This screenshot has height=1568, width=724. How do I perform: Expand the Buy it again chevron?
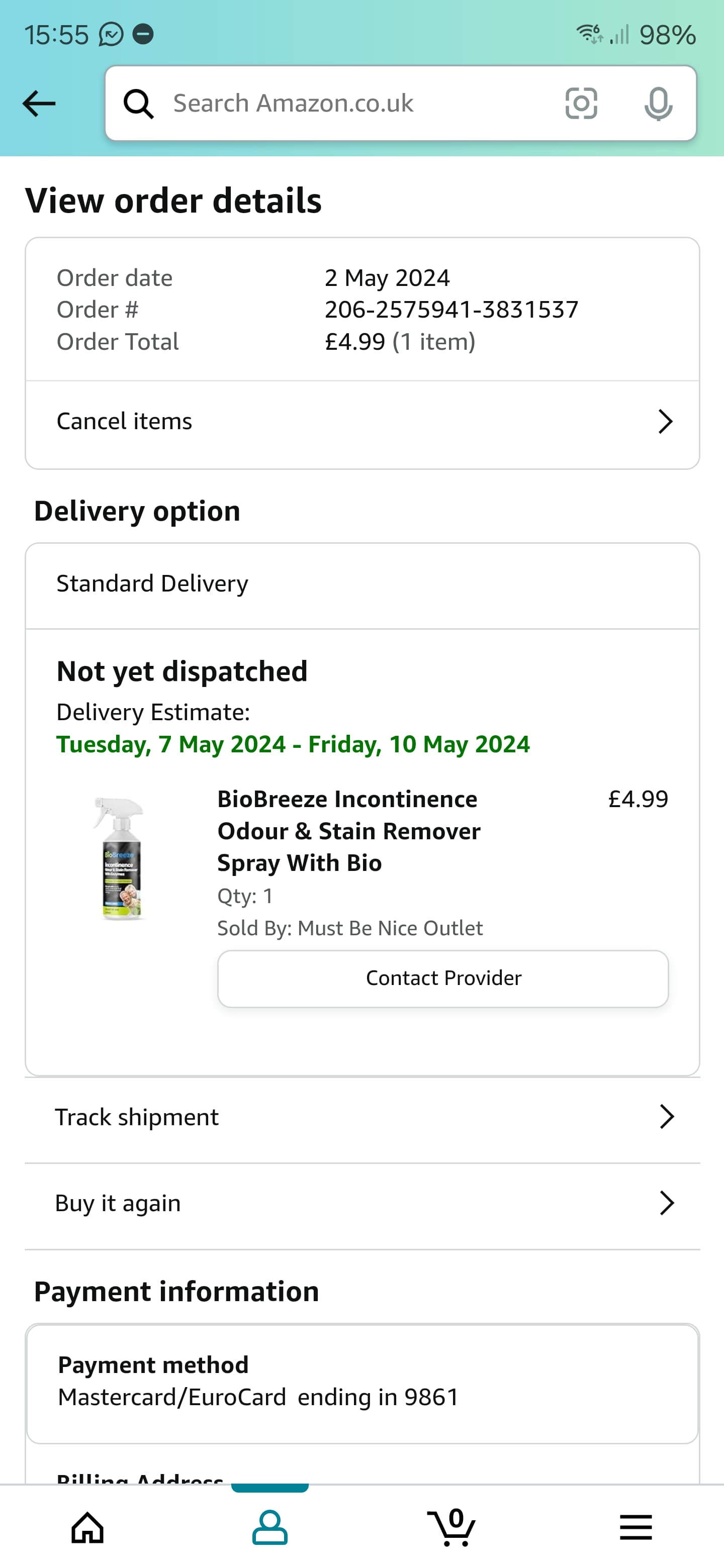667,1204
